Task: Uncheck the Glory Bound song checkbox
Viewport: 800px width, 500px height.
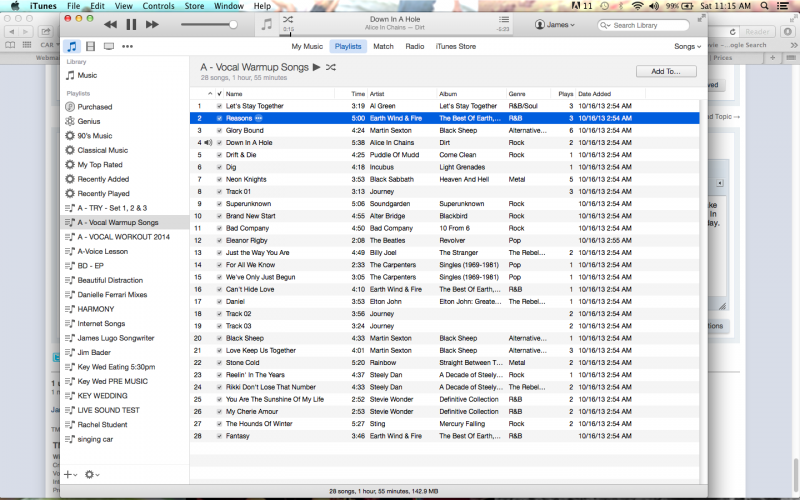Action: [x=219, y=131]
